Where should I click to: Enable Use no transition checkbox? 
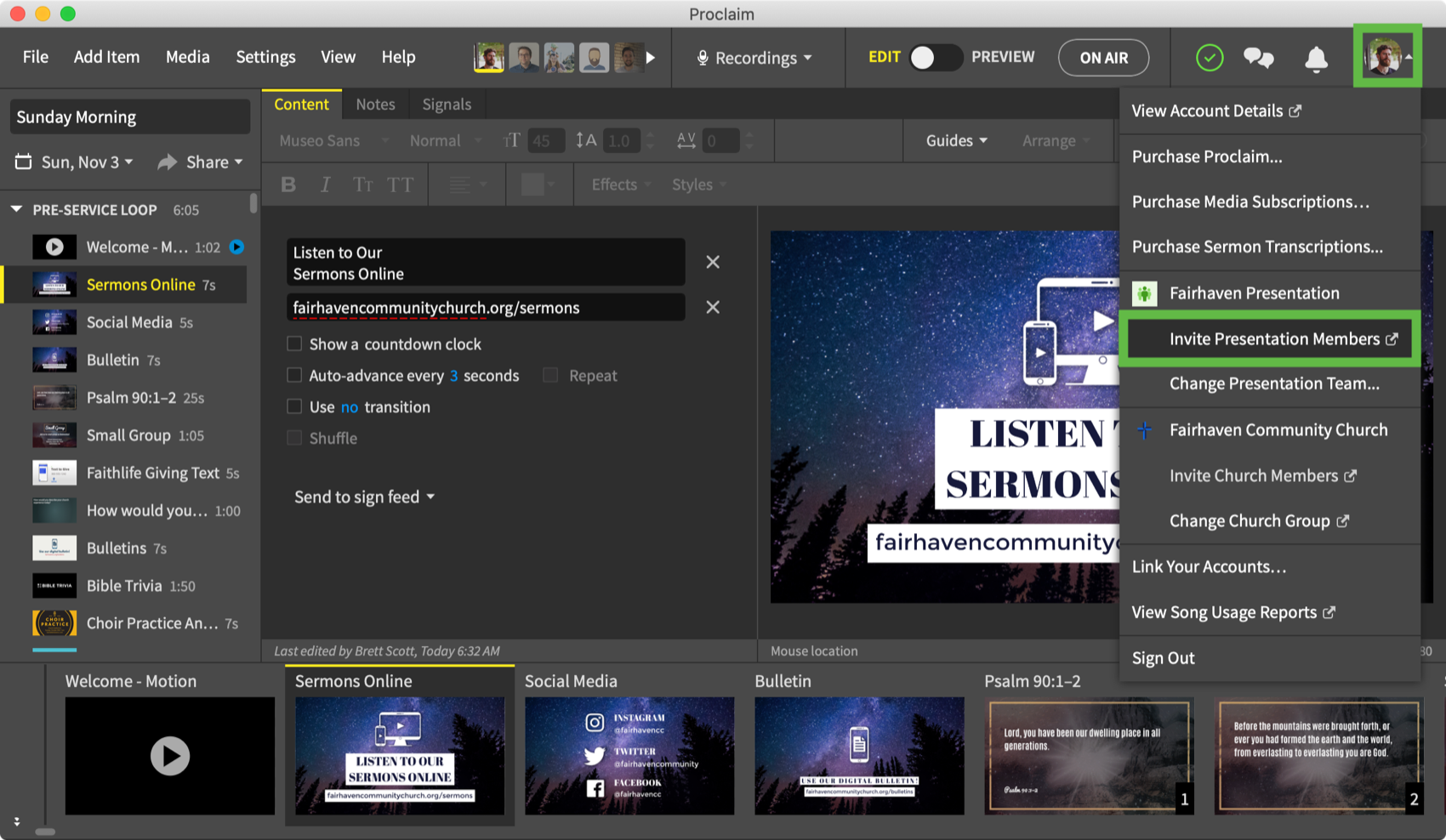[294, 406]
